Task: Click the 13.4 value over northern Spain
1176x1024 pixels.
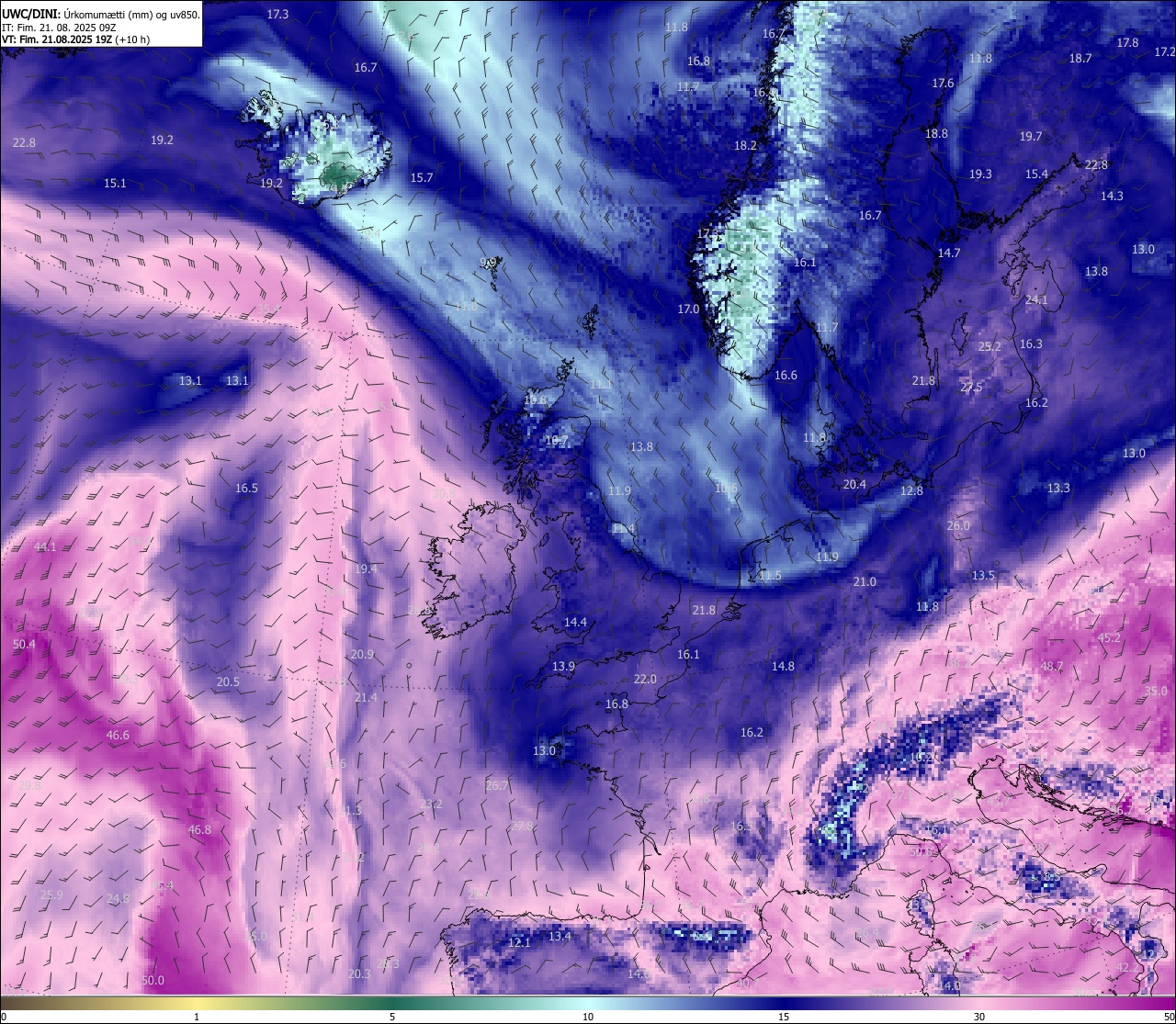Action: (560, 937)
